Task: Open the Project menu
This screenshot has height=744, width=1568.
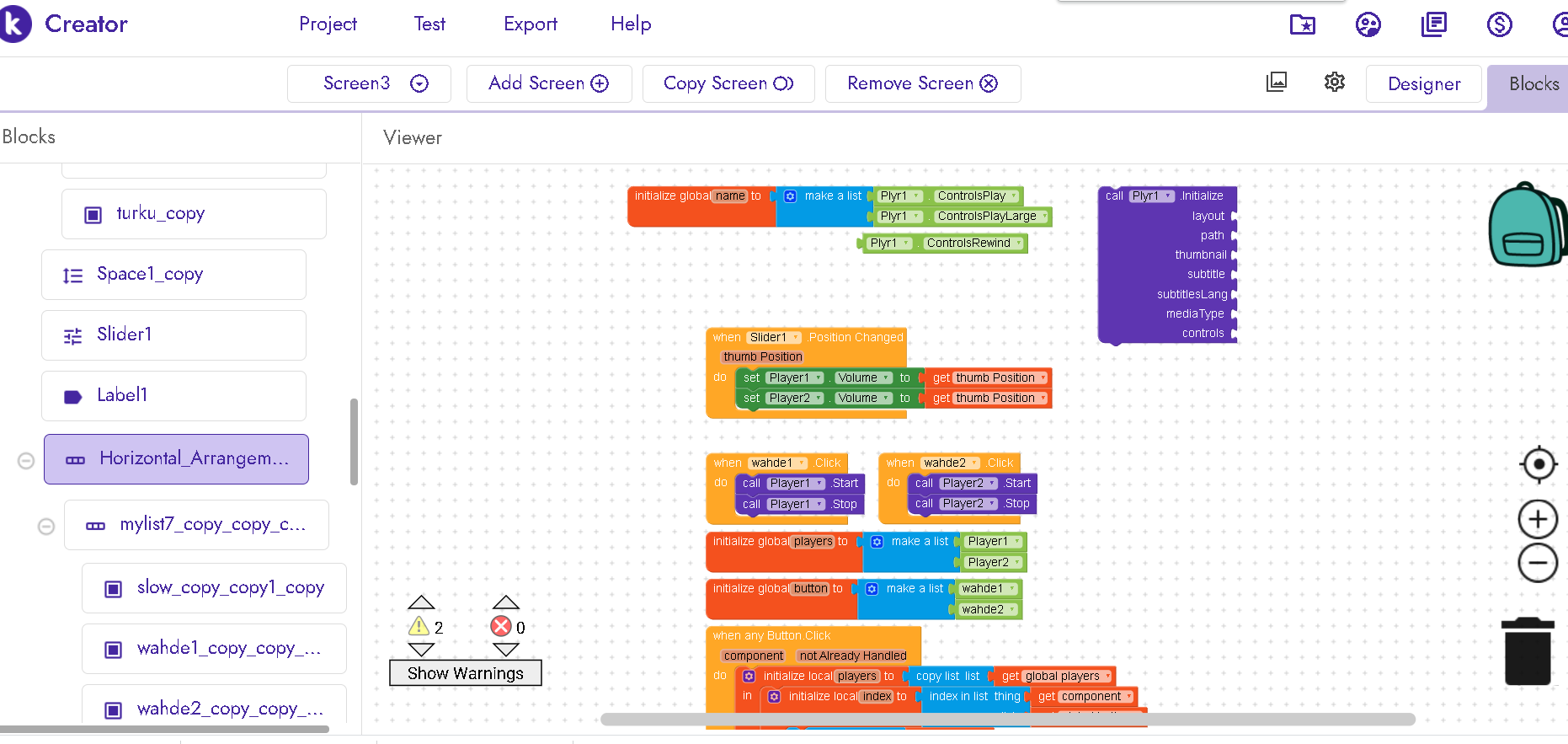Action: (328, 24)
